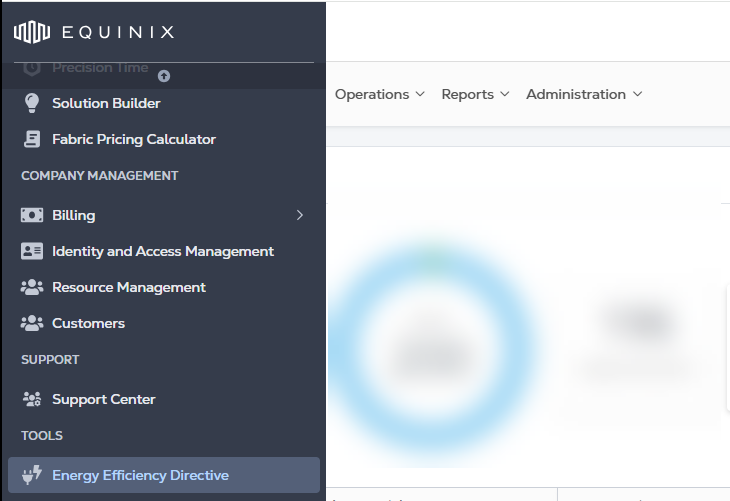This screenshot has width=730, height=501.
Task: Open Solution Builder
Action: (106, 103)
